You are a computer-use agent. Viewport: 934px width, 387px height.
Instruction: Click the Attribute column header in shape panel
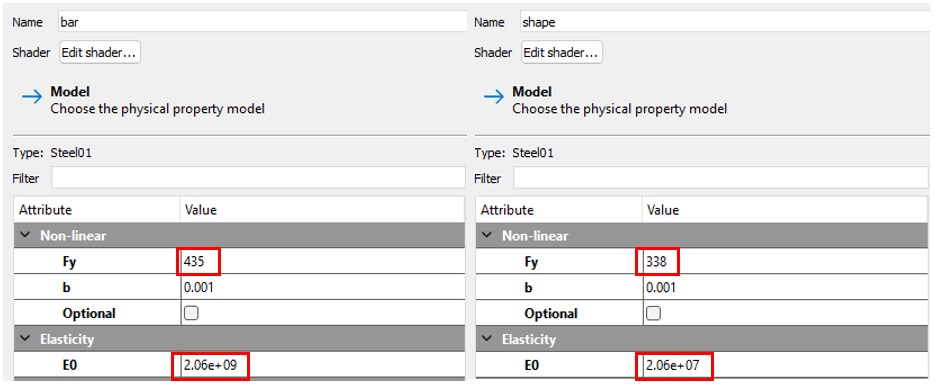pos(559,210)
